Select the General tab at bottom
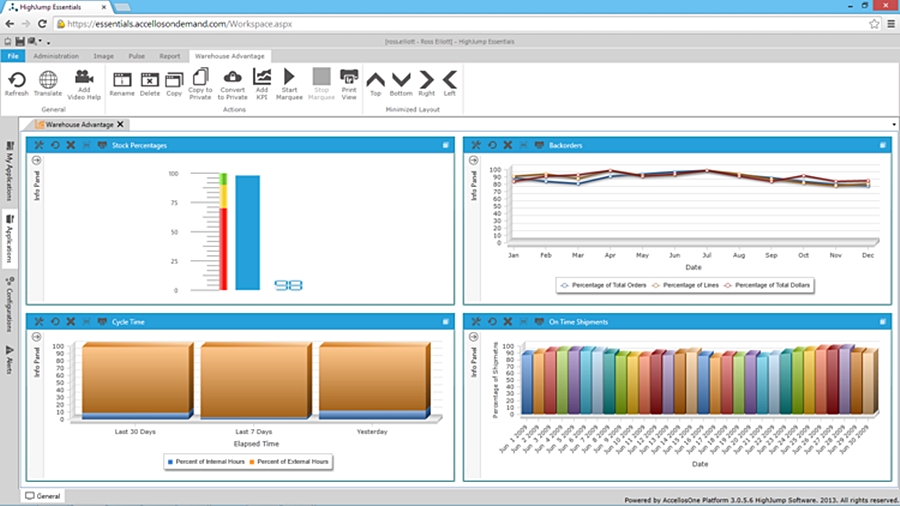Viewport: 900px width, 506px height. pos(43,496)
